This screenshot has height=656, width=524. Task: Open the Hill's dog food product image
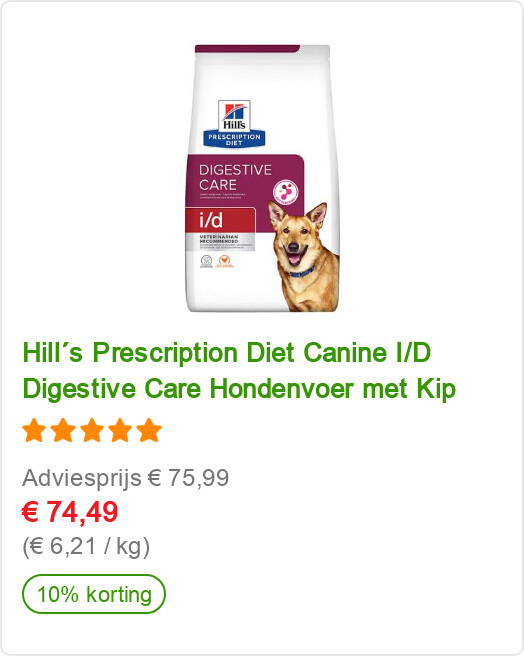pos(263,178)
